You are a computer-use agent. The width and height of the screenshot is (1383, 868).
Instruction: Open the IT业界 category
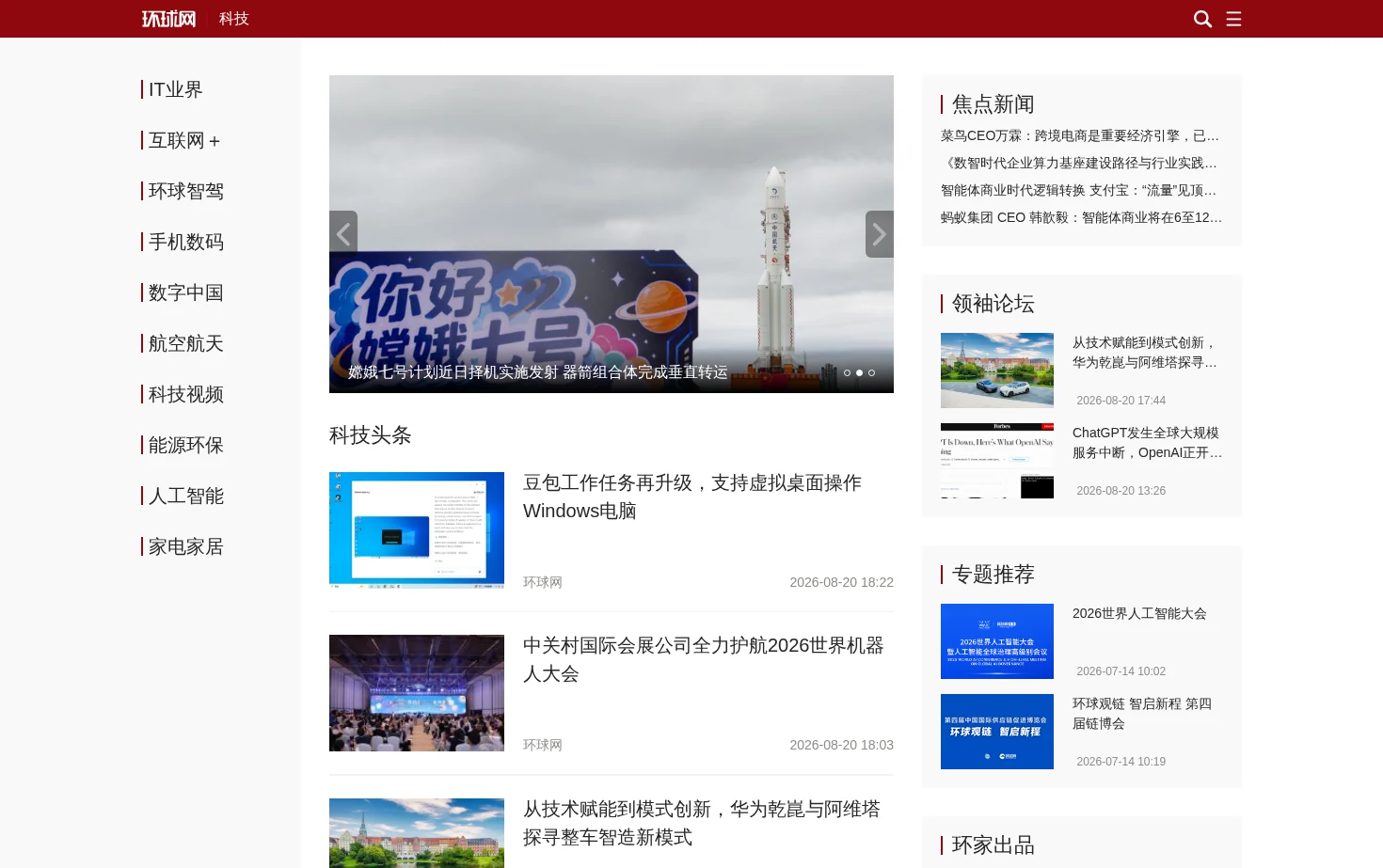(x=175, y=89)
